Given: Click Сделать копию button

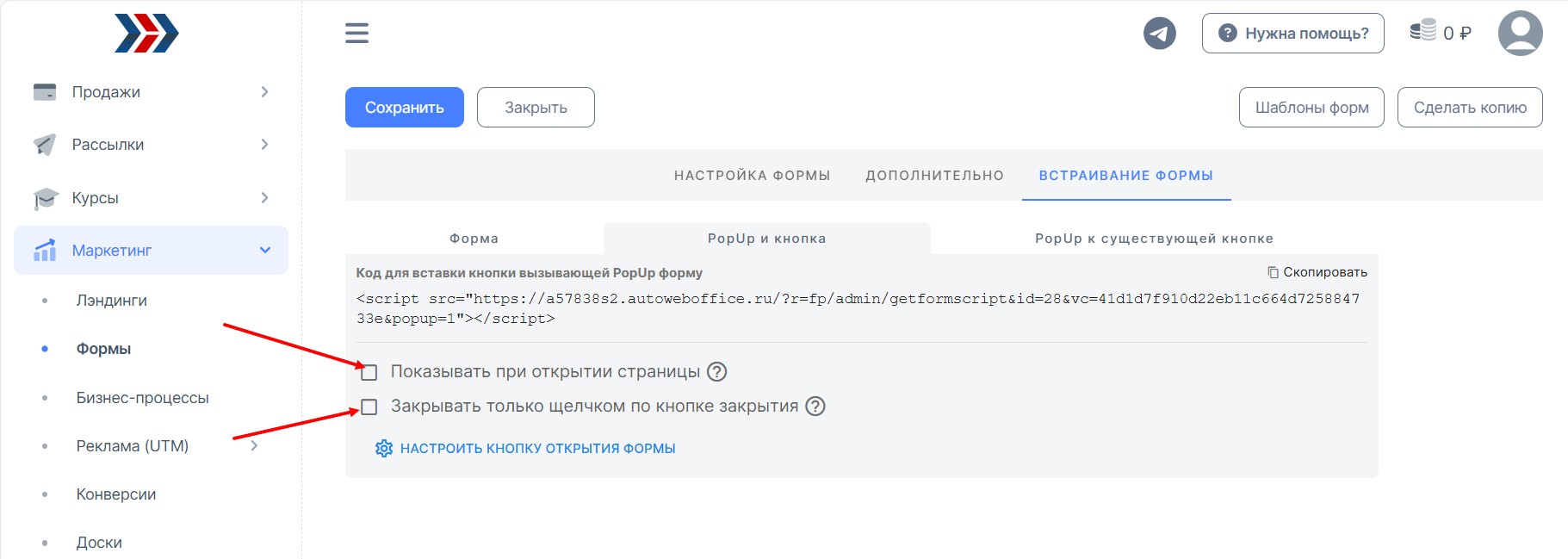Looking at the screenshot, I should pos(1470,108).
